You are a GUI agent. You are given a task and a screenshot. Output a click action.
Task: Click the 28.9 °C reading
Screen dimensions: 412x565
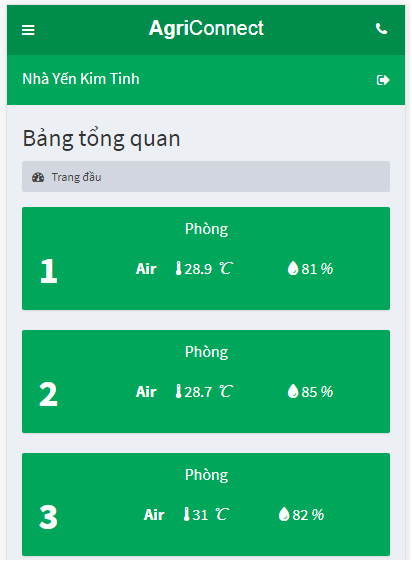[210, 270]
